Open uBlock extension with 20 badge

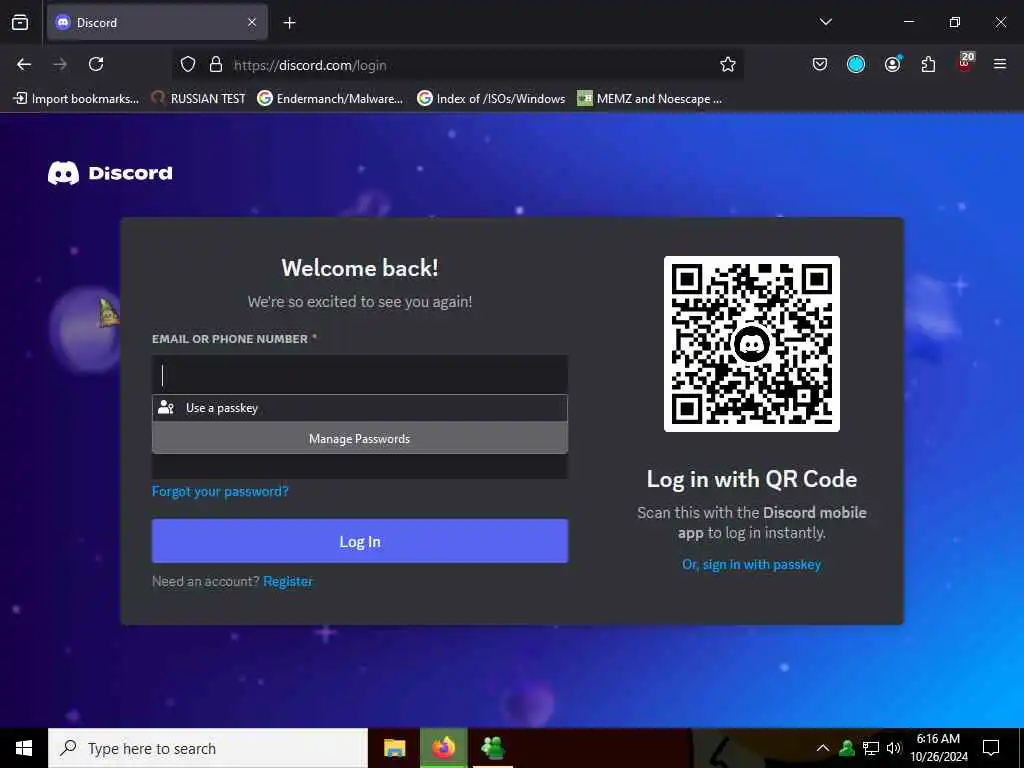click(x=965, y=63)
